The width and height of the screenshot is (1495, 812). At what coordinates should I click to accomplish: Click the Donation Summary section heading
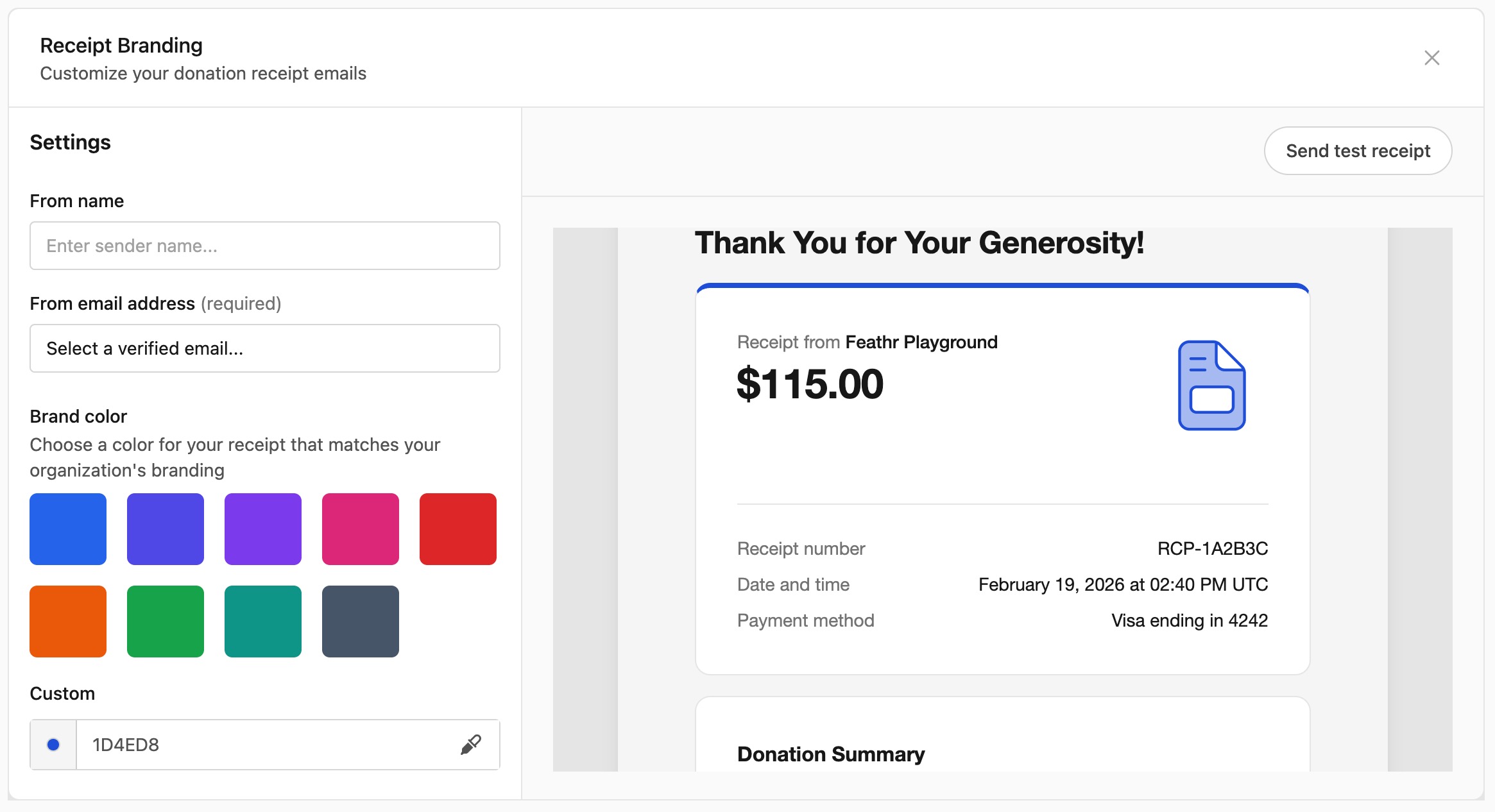[831, 754]
